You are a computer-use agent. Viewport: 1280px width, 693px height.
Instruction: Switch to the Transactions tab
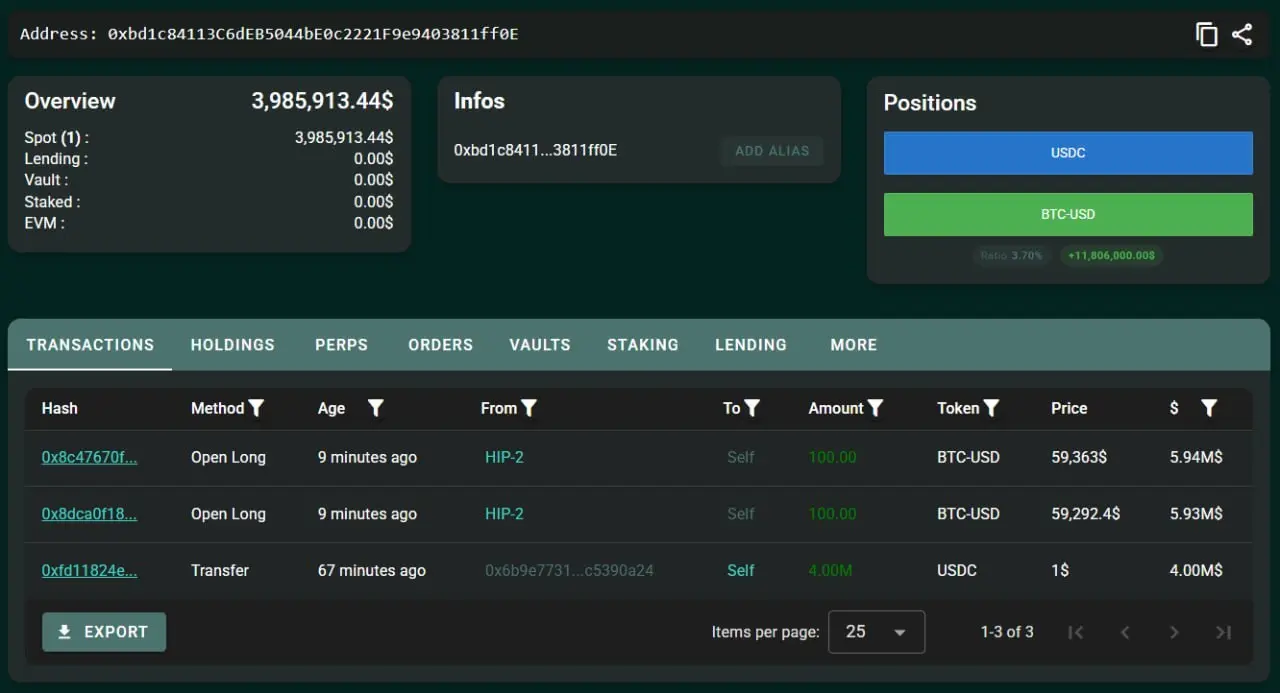90,345
